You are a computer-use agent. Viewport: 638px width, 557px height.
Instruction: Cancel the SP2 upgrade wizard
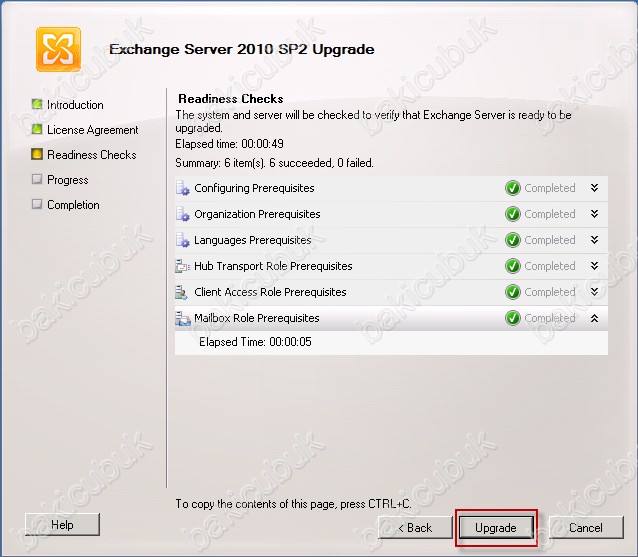[586, 528]
